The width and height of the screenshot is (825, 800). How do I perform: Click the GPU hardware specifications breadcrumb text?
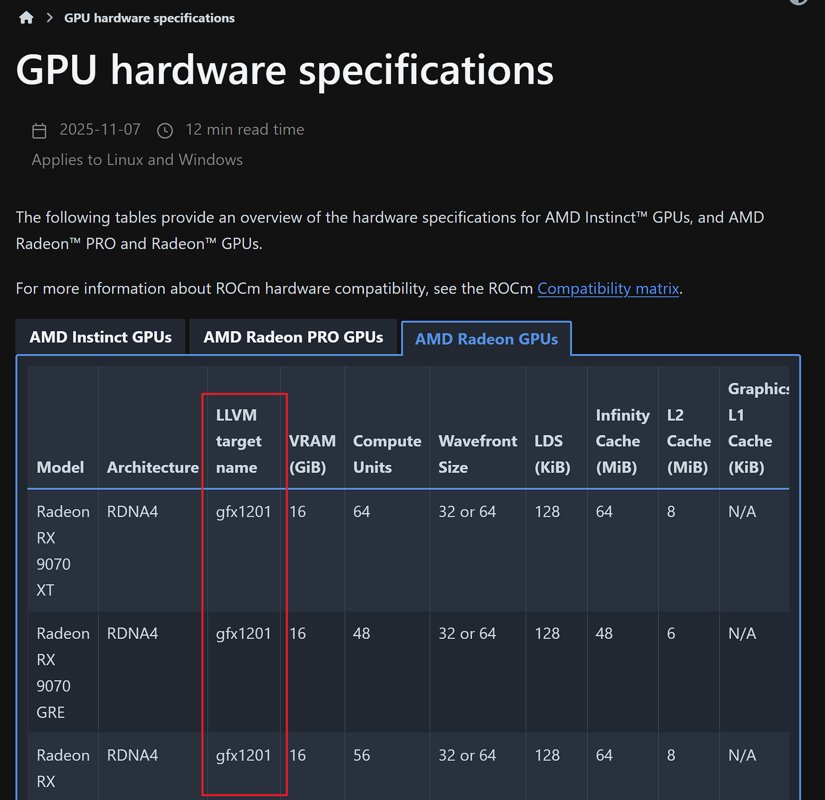(x=149, y=18)
